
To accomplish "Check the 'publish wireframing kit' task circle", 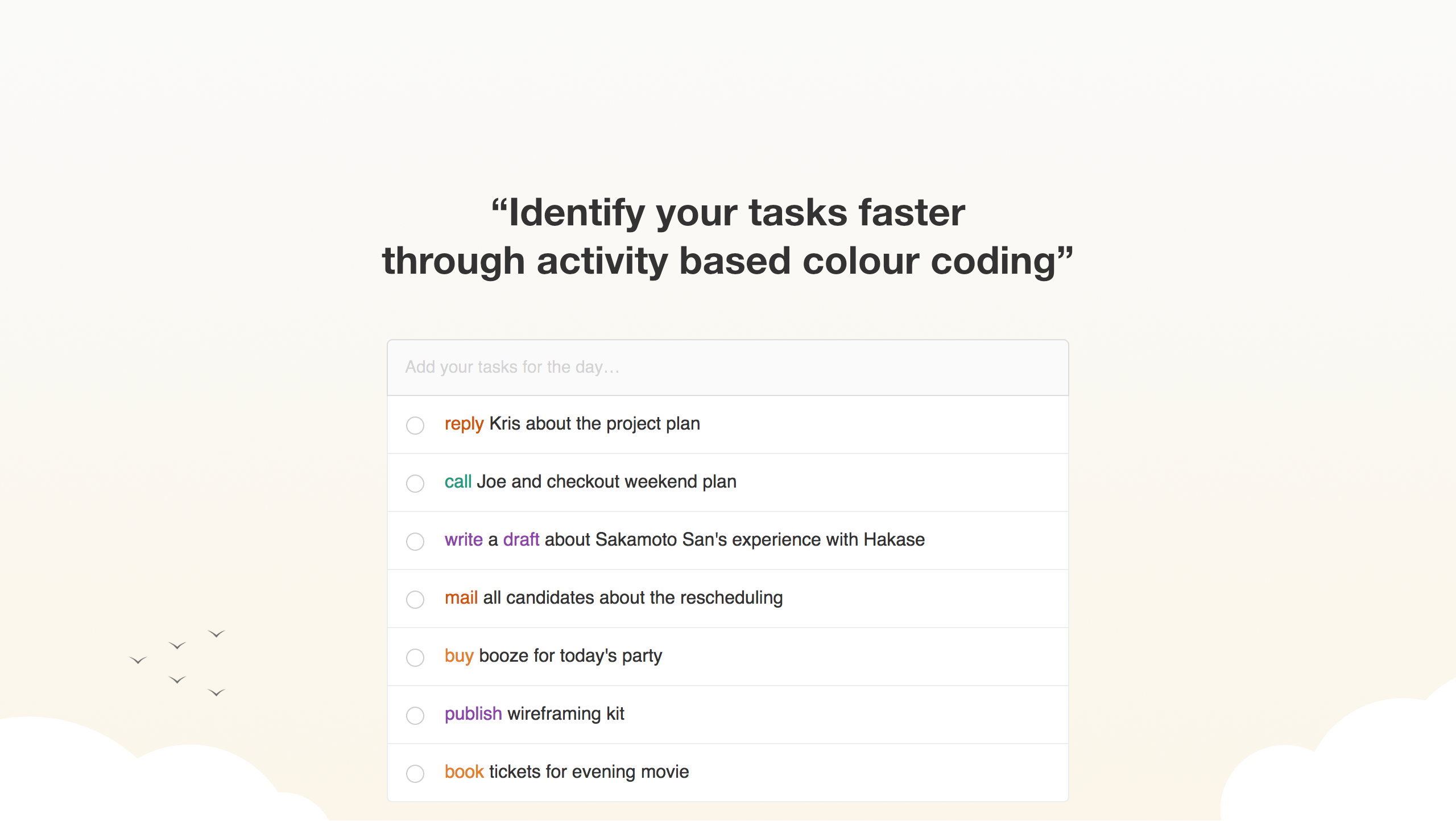I will 415,715.
